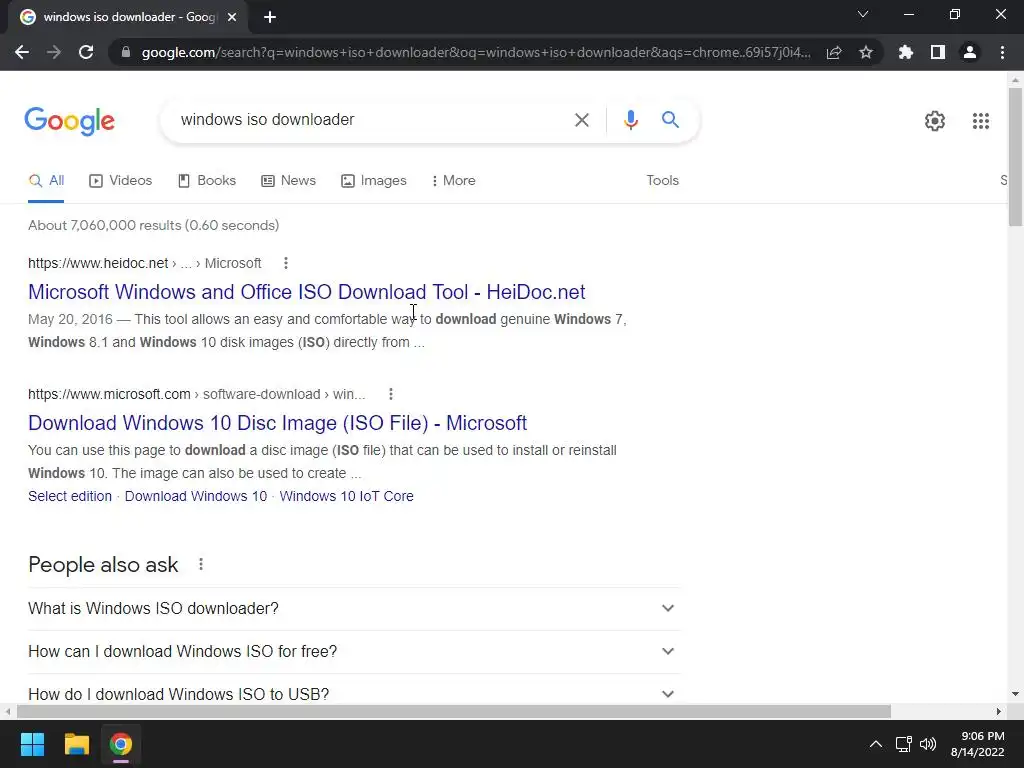Start voice search with the microphone
The height and width of the screenshot is (768, 1024).
pyautogui.click(x=630, y=120)
